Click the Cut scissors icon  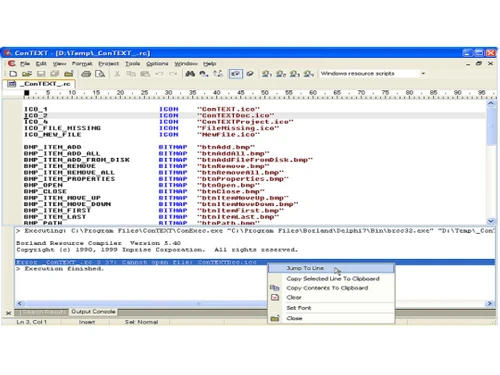[117, 74]
